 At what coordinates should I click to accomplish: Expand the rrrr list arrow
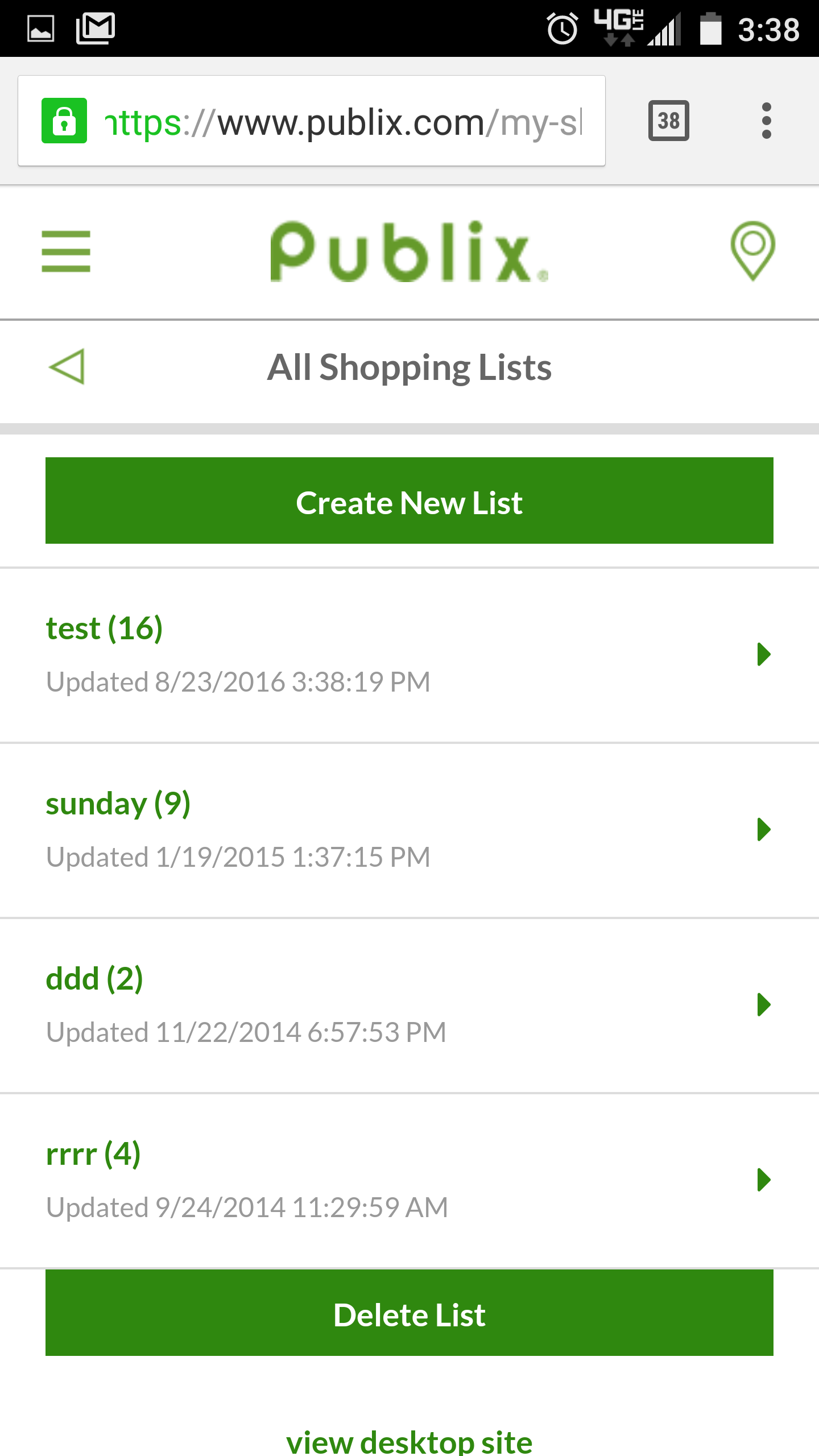click(764, 1180)
